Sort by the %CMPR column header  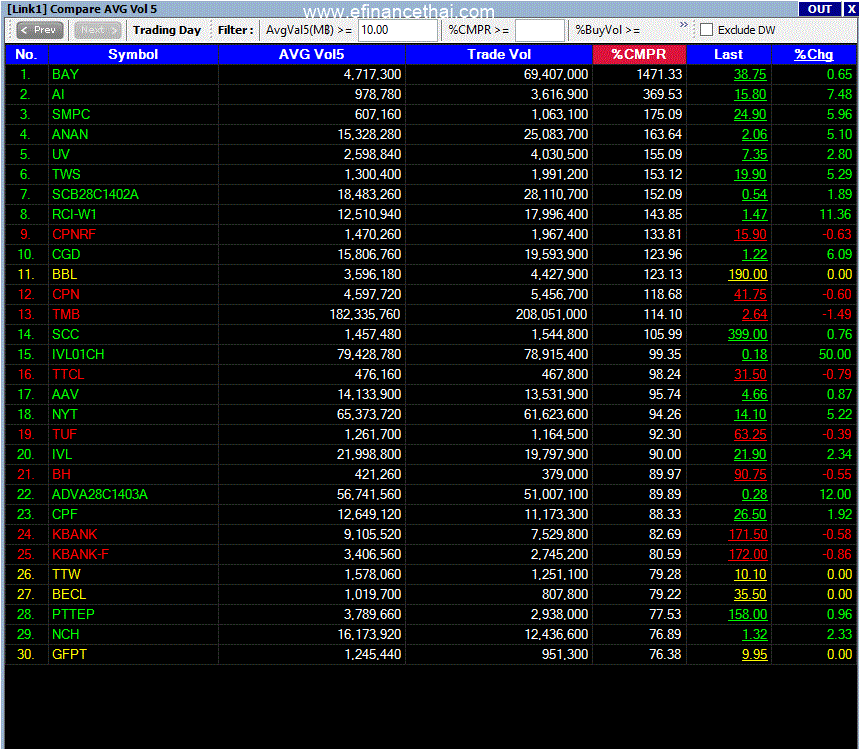pyautogui.click(x=639, y=54)
